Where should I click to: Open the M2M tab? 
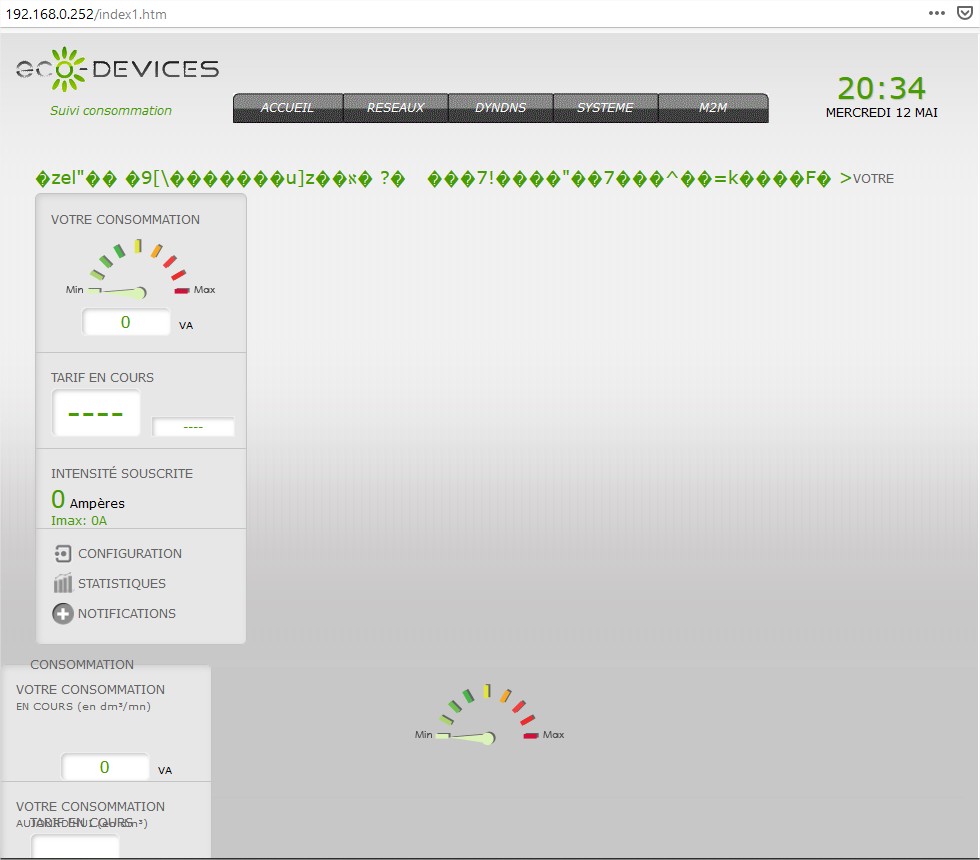click(713, 108)
